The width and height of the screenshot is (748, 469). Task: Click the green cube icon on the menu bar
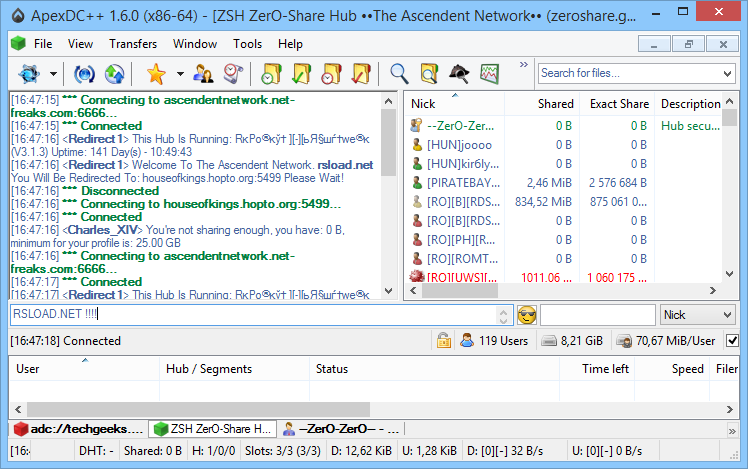18,43
